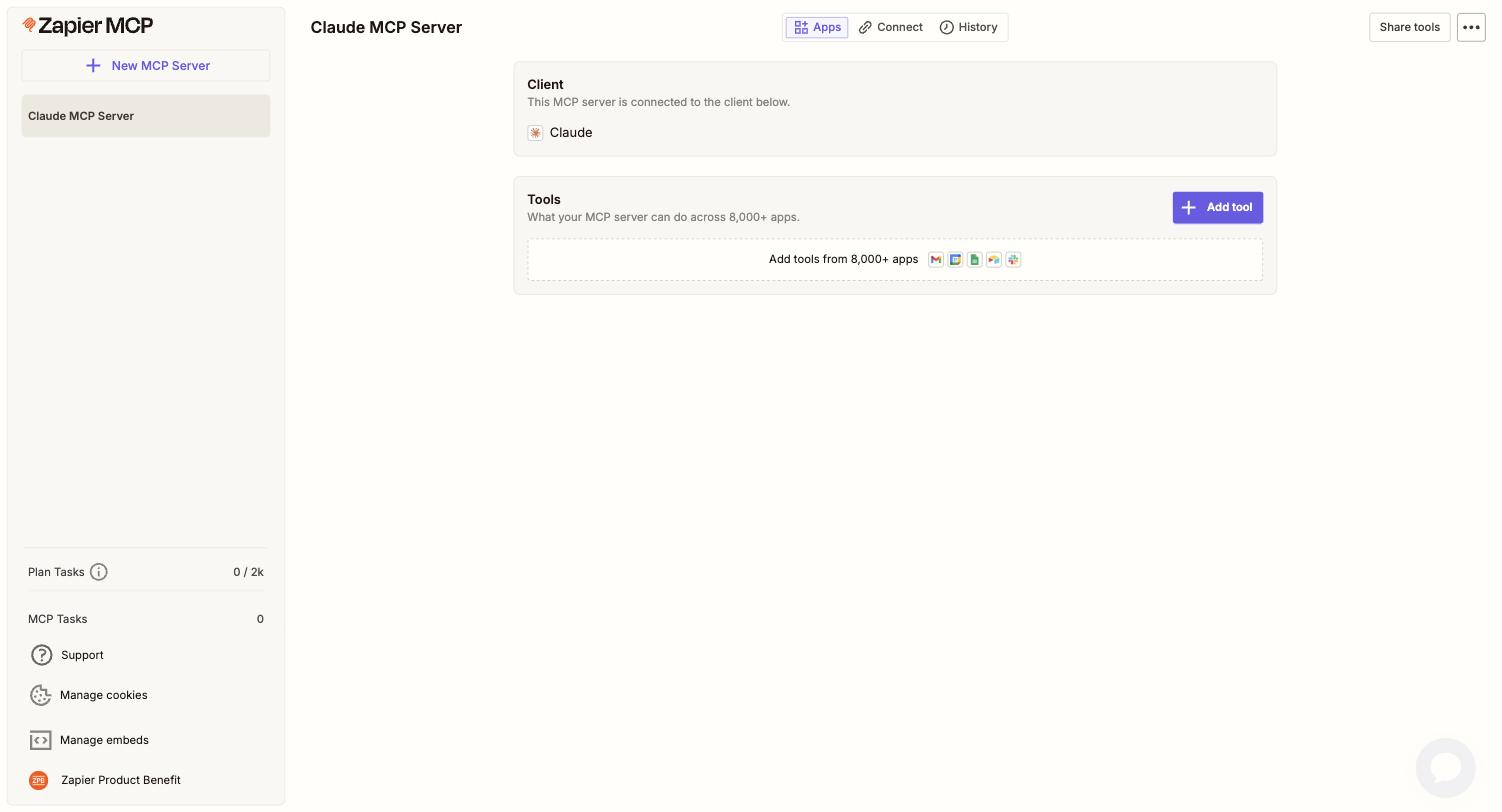Viewport: 1502px width, 812px height.
Task: Click the plus icon in New MCP Server
Action: tap(93, 66)
